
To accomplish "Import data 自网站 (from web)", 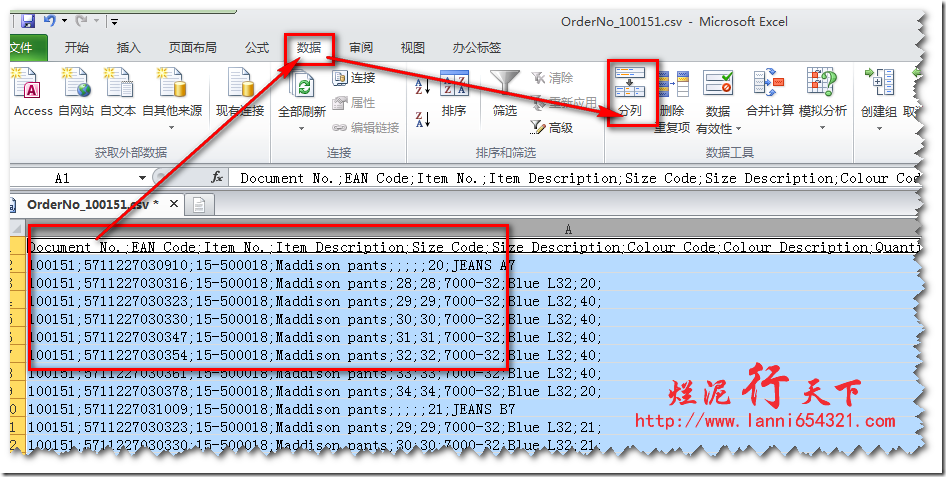I will pos(76,92).
